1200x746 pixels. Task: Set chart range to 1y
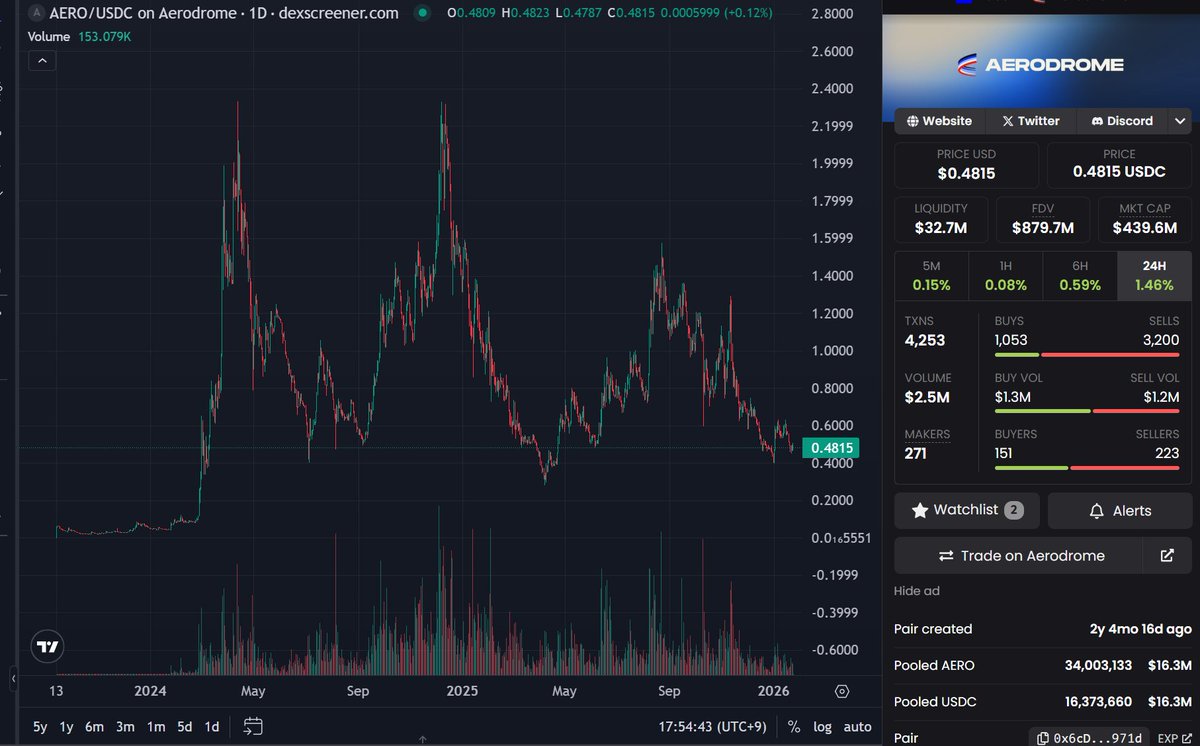tap(67, 727)
